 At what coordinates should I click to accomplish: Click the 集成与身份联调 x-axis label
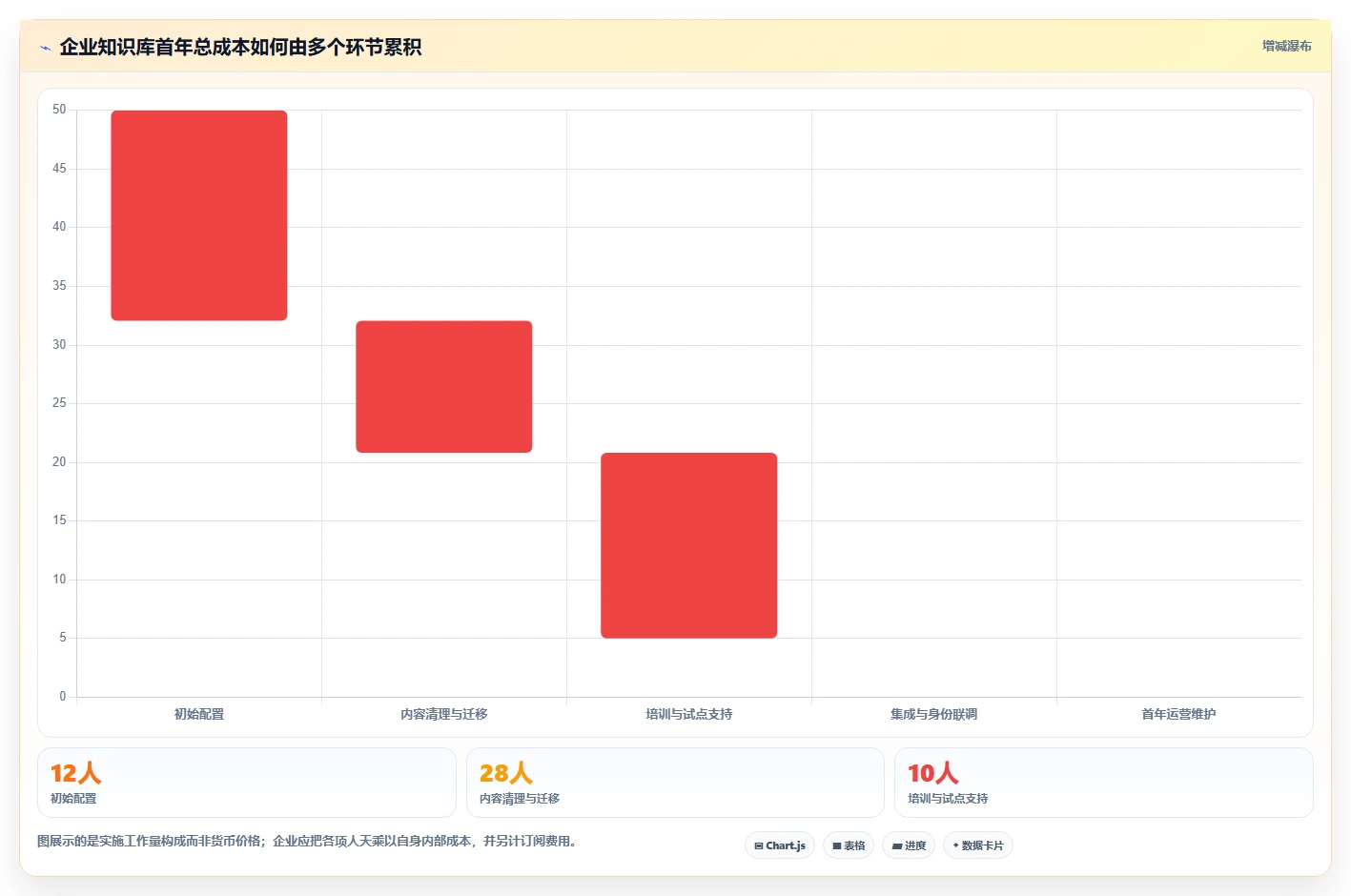tap(934, 714)
